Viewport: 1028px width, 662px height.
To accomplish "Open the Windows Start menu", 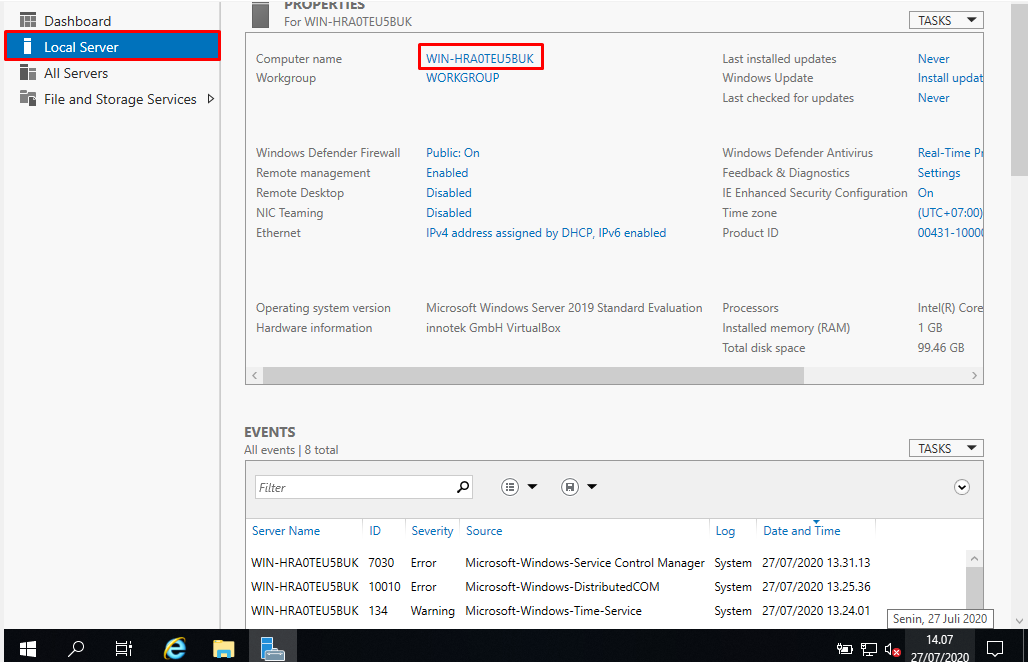I will click(x=27, y=647).
